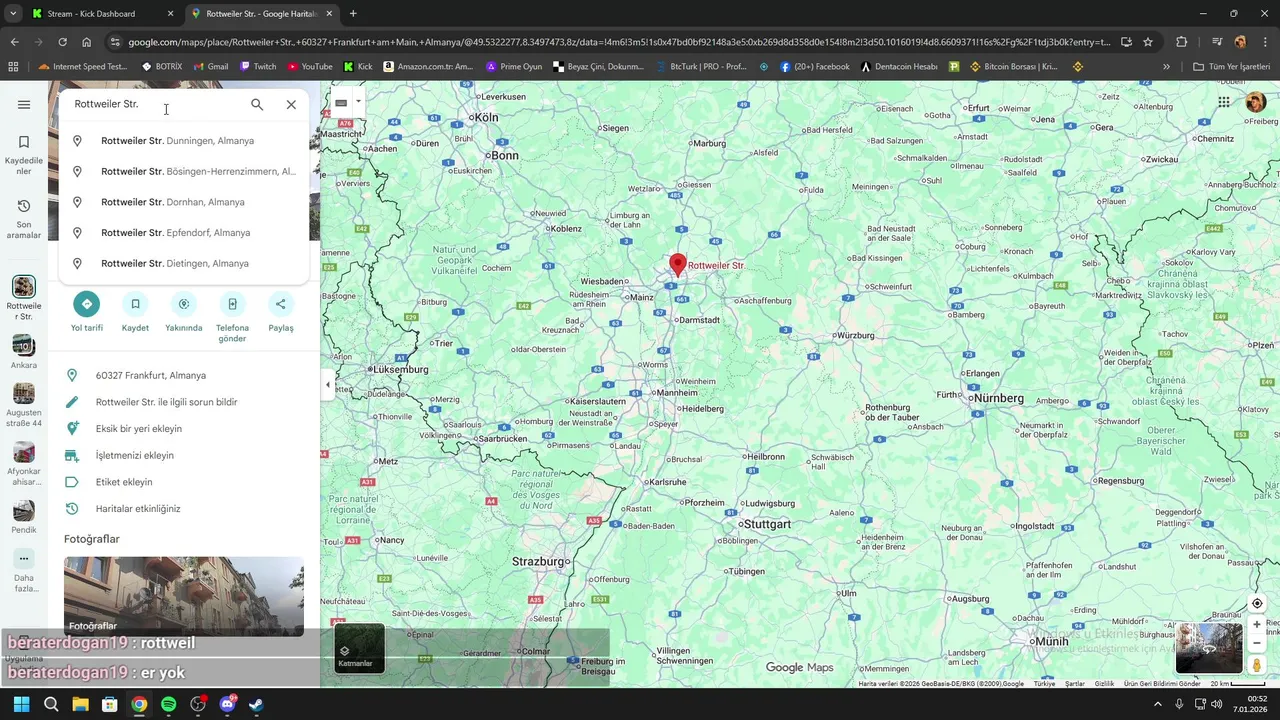Open File Explorer from taskbar

pyautogui.click(x=80, y=704)
